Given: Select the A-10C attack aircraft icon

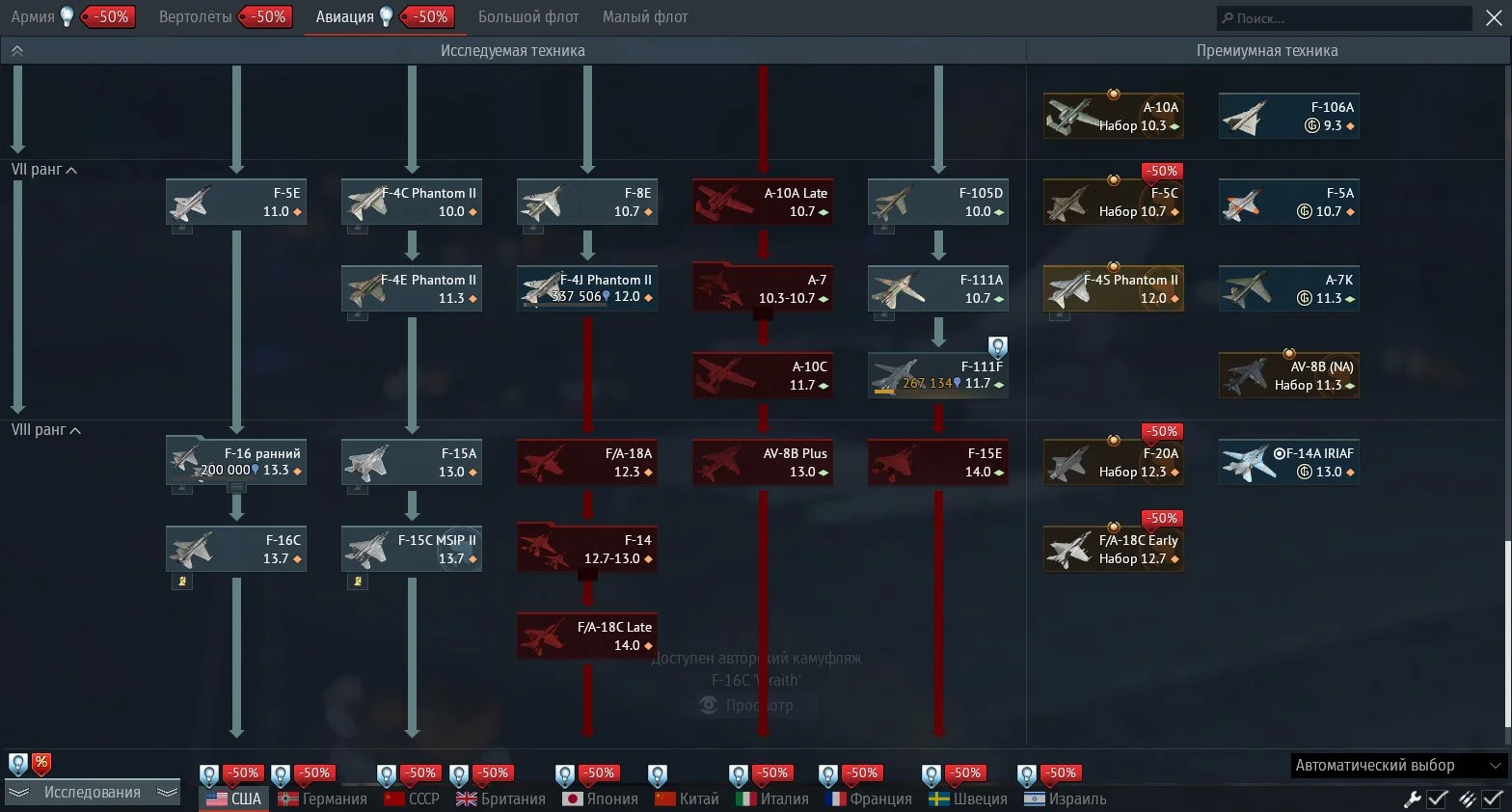Looking at the screenshot, I should point(717,375).
